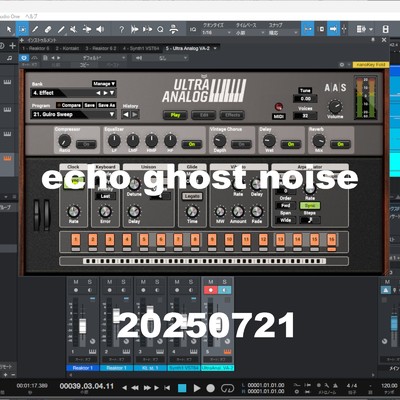Expand the program list 21. Guiro Sweep
The height and width of the screenshot is (400, 400).
pos(112,114)
